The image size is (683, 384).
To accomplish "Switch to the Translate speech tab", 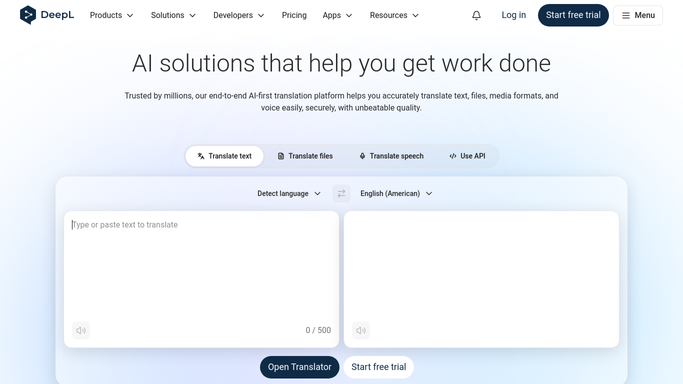I will click(x=391, y=156).
